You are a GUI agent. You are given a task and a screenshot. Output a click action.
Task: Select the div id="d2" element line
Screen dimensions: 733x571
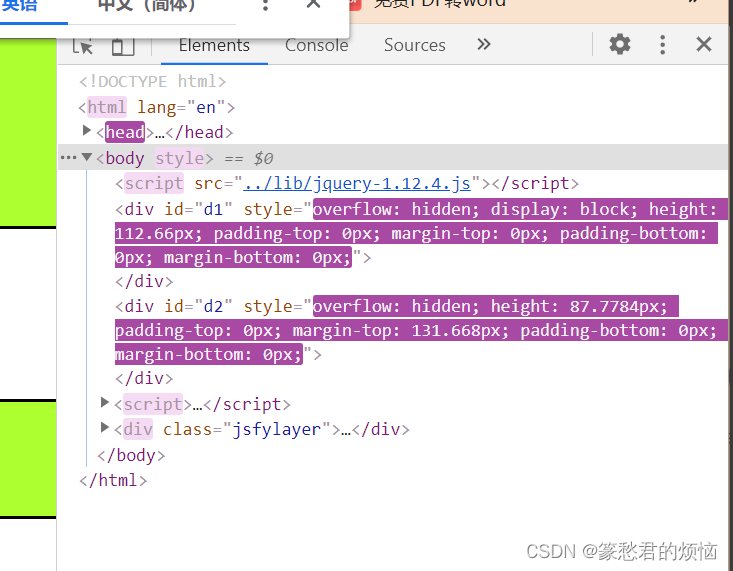click(x=421, y=330)
